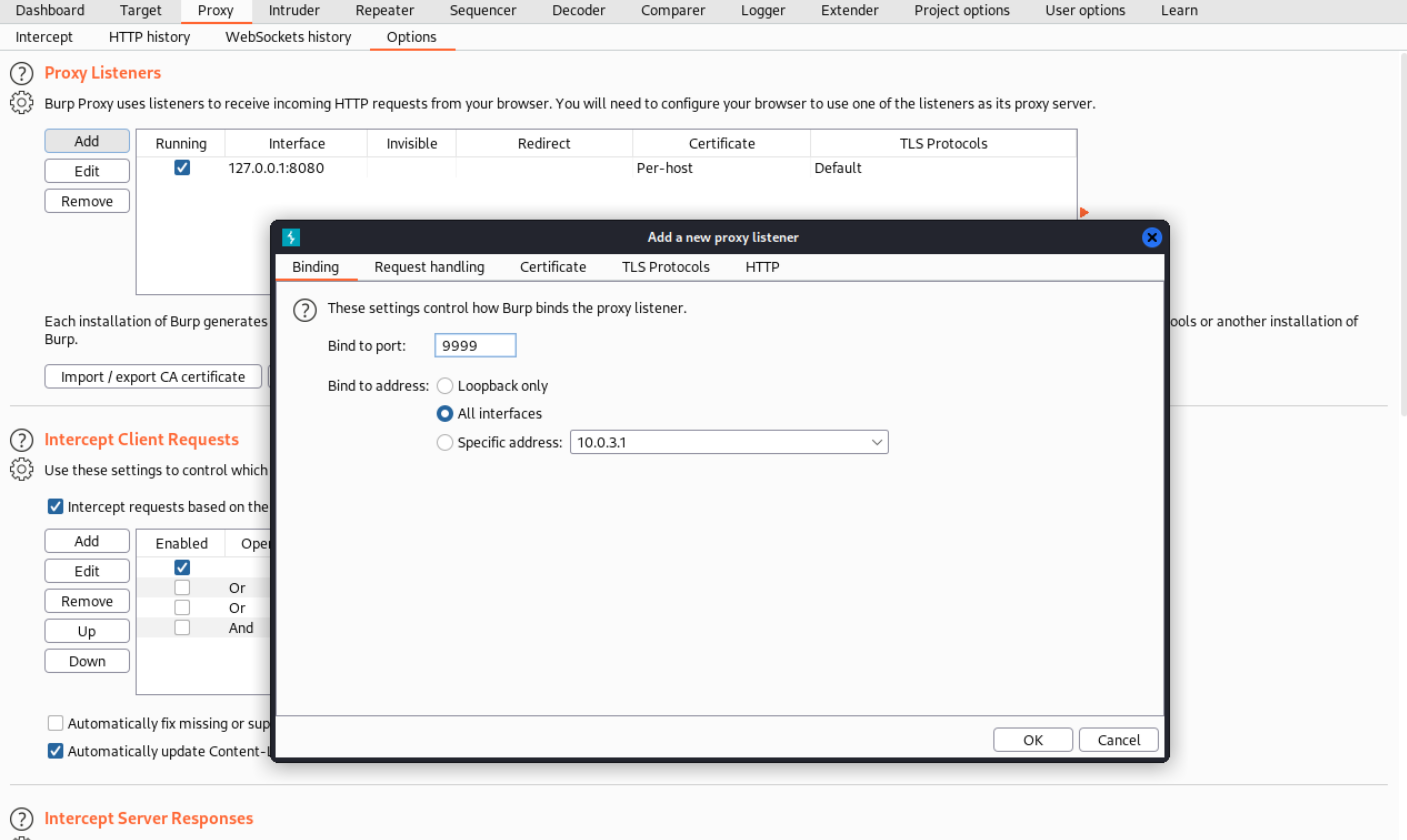Image resolution: width=1407 pixels, height=840 pixels.
Task: Select Loopback only radio button
Action: tap(445, 386)
